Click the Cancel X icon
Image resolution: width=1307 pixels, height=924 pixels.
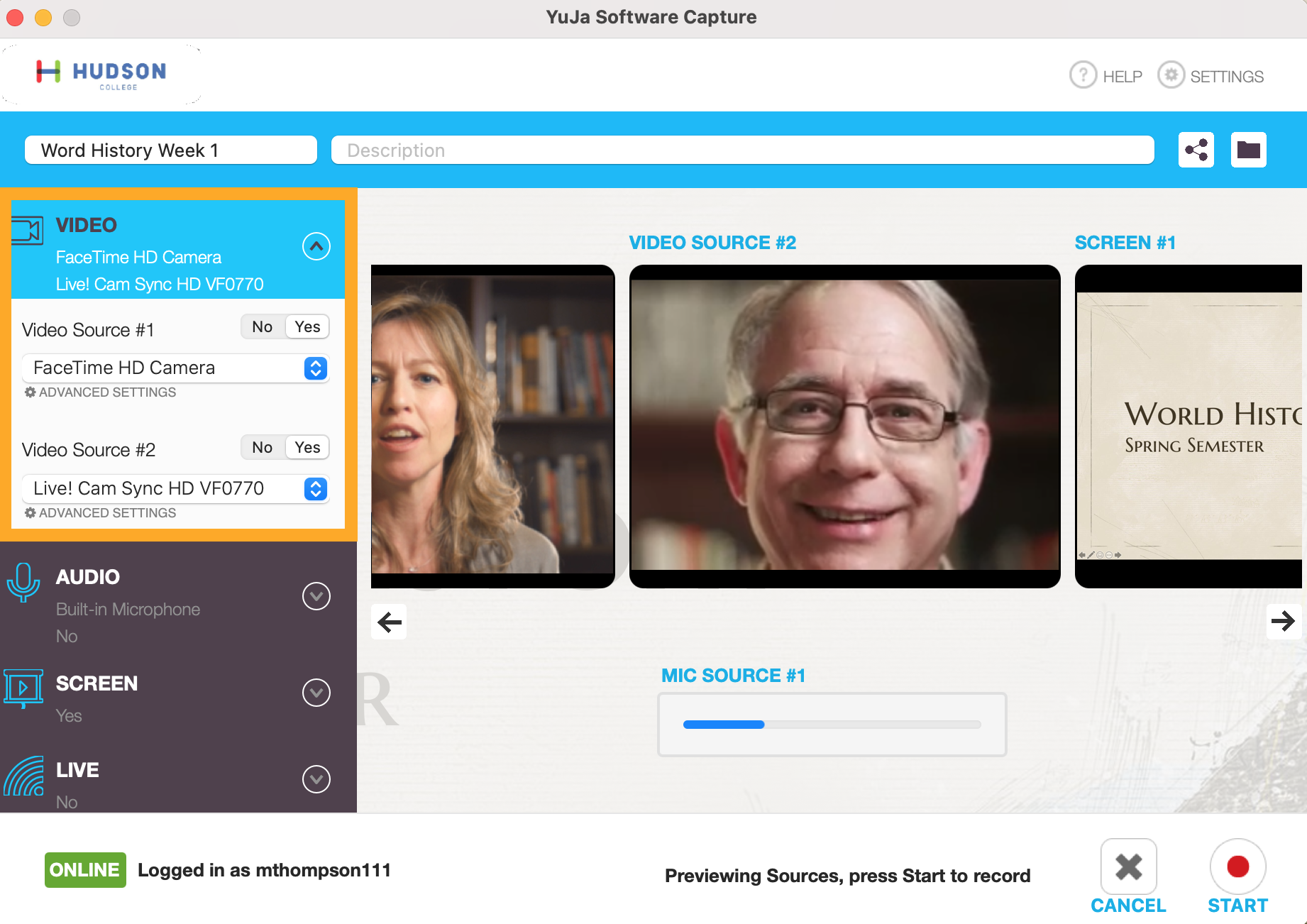pos(1129,867)
